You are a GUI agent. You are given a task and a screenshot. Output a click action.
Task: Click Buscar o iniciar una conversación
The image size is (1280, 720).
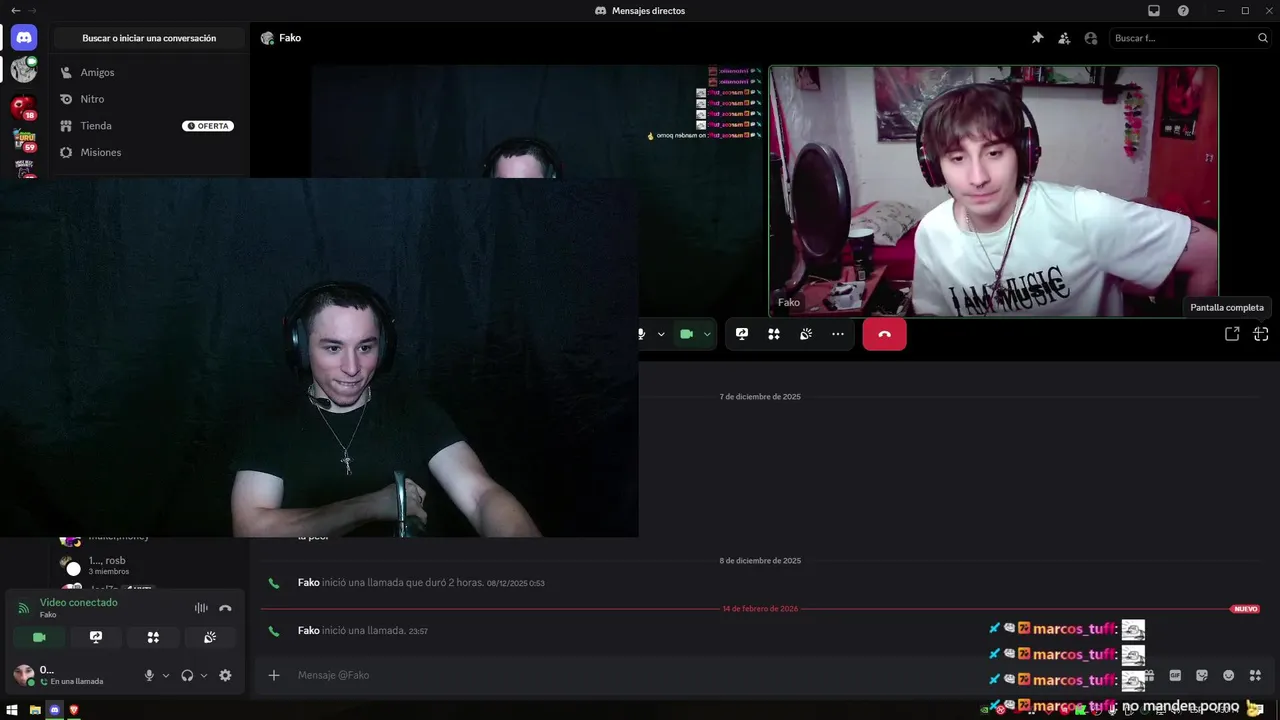point(149,38)
